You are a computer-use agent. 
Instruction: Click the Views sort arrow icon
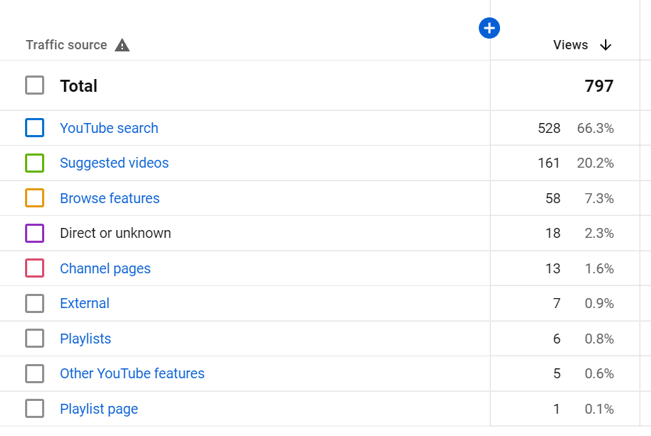pyautogui.click(x=605, y=45)
